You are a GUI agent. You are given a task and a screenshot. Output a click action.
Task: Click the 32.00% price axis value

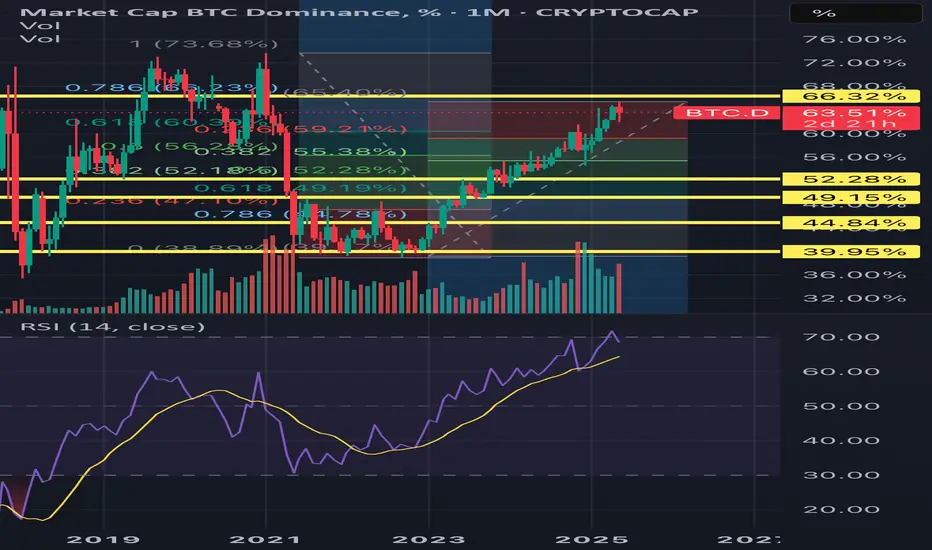point(854,298)
